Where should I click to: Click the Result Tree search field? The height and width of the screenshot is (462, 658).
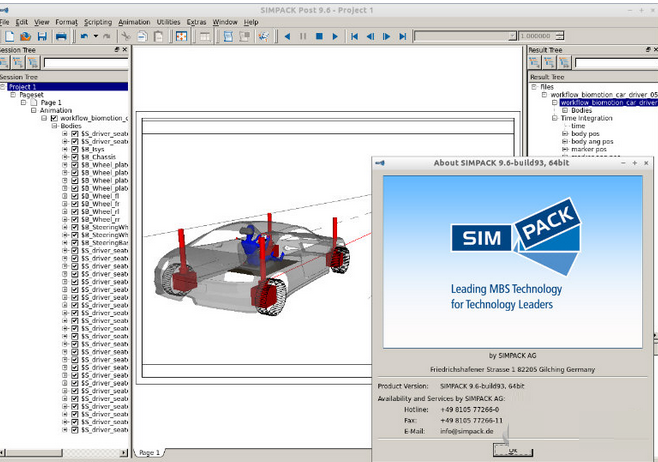616,62
